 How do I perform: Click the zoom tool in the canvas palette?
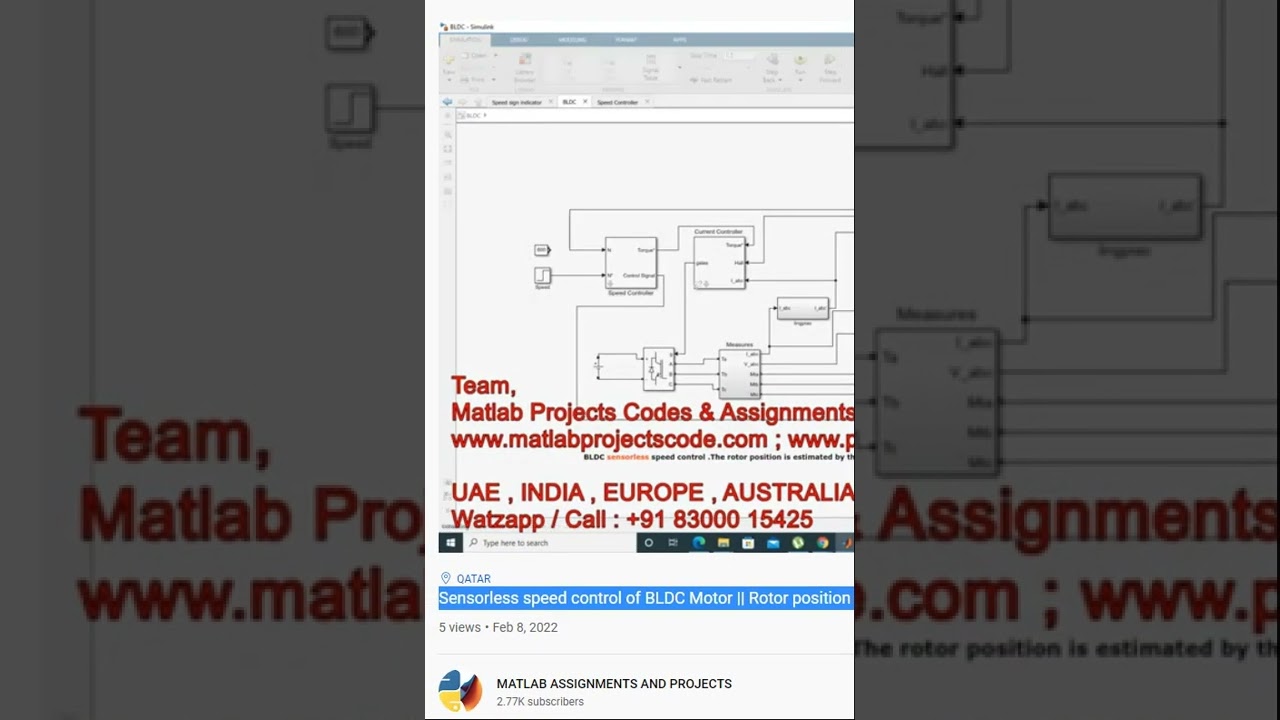(447, 133)
